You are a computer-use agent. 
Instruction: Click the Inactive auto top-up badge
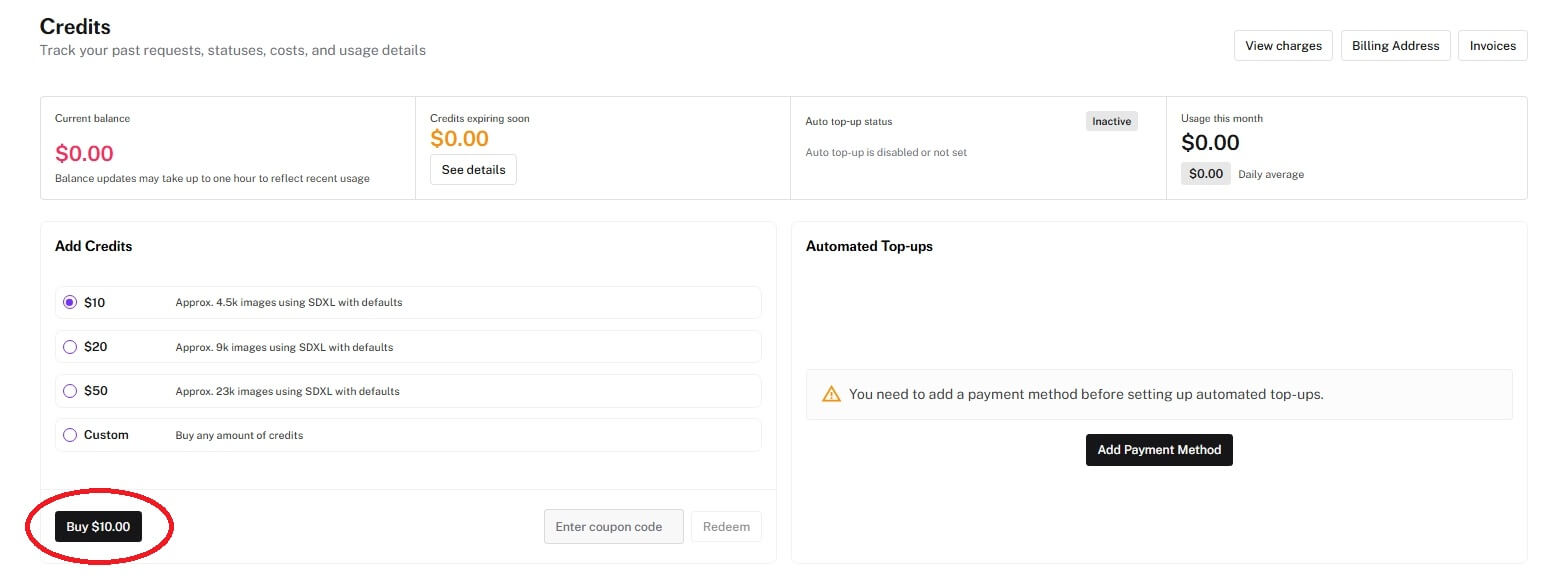tap(1111, 121)
